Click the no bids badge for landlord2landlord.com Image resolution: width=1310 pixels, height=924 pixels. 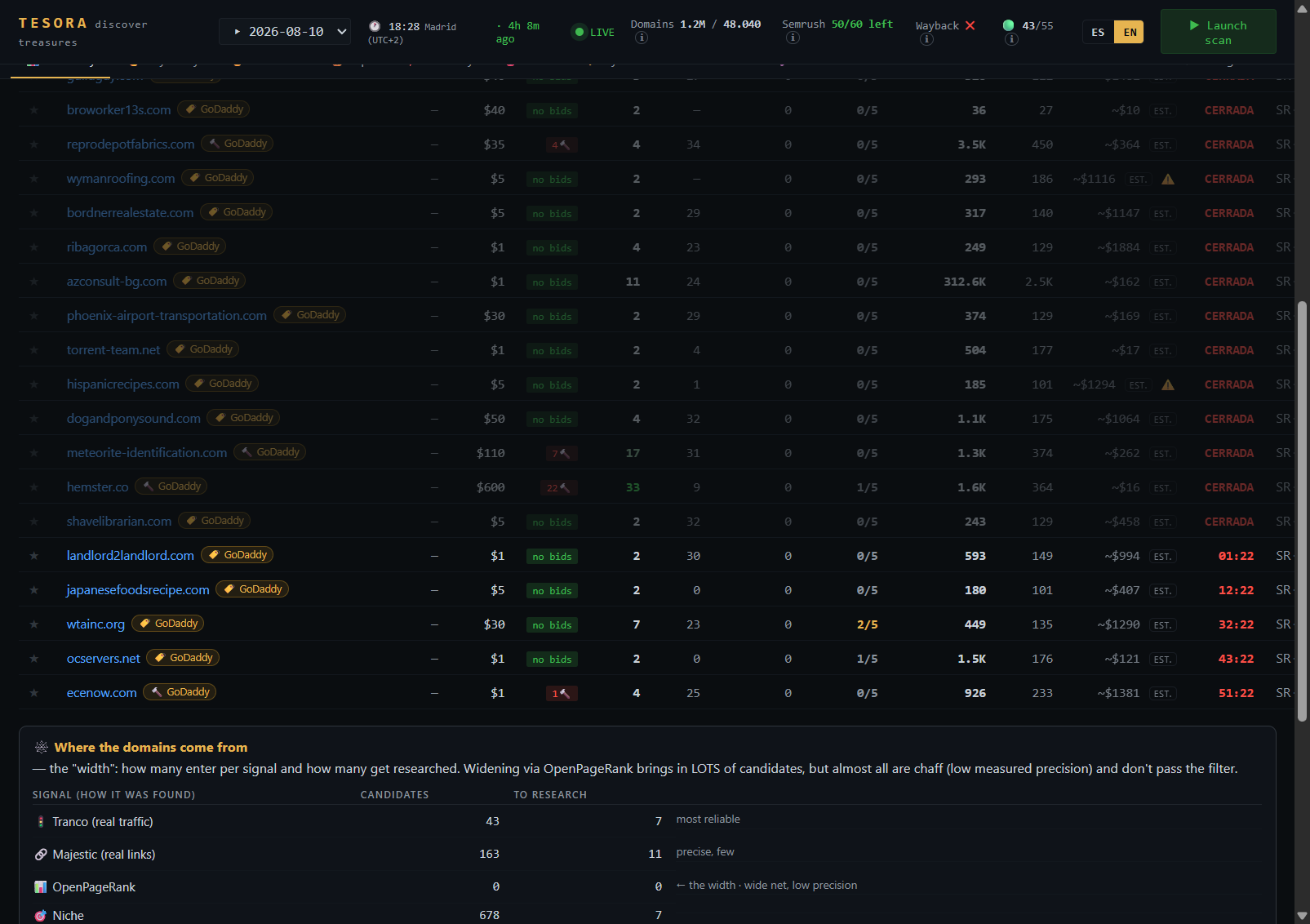tap(552, 557)
